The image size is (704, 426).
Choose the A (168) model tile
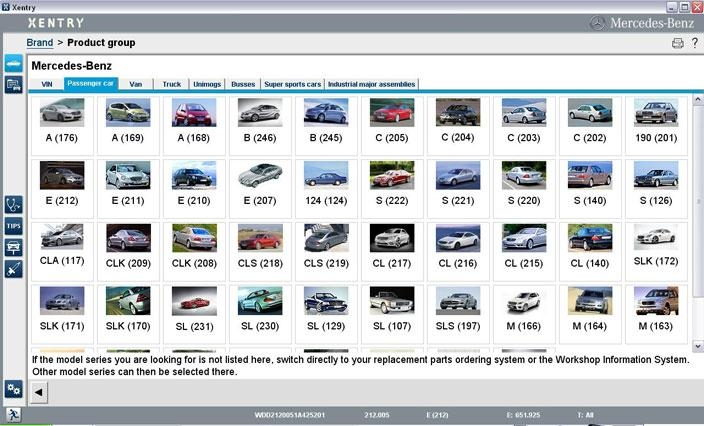pyautogui.click(x=194, y=126)
